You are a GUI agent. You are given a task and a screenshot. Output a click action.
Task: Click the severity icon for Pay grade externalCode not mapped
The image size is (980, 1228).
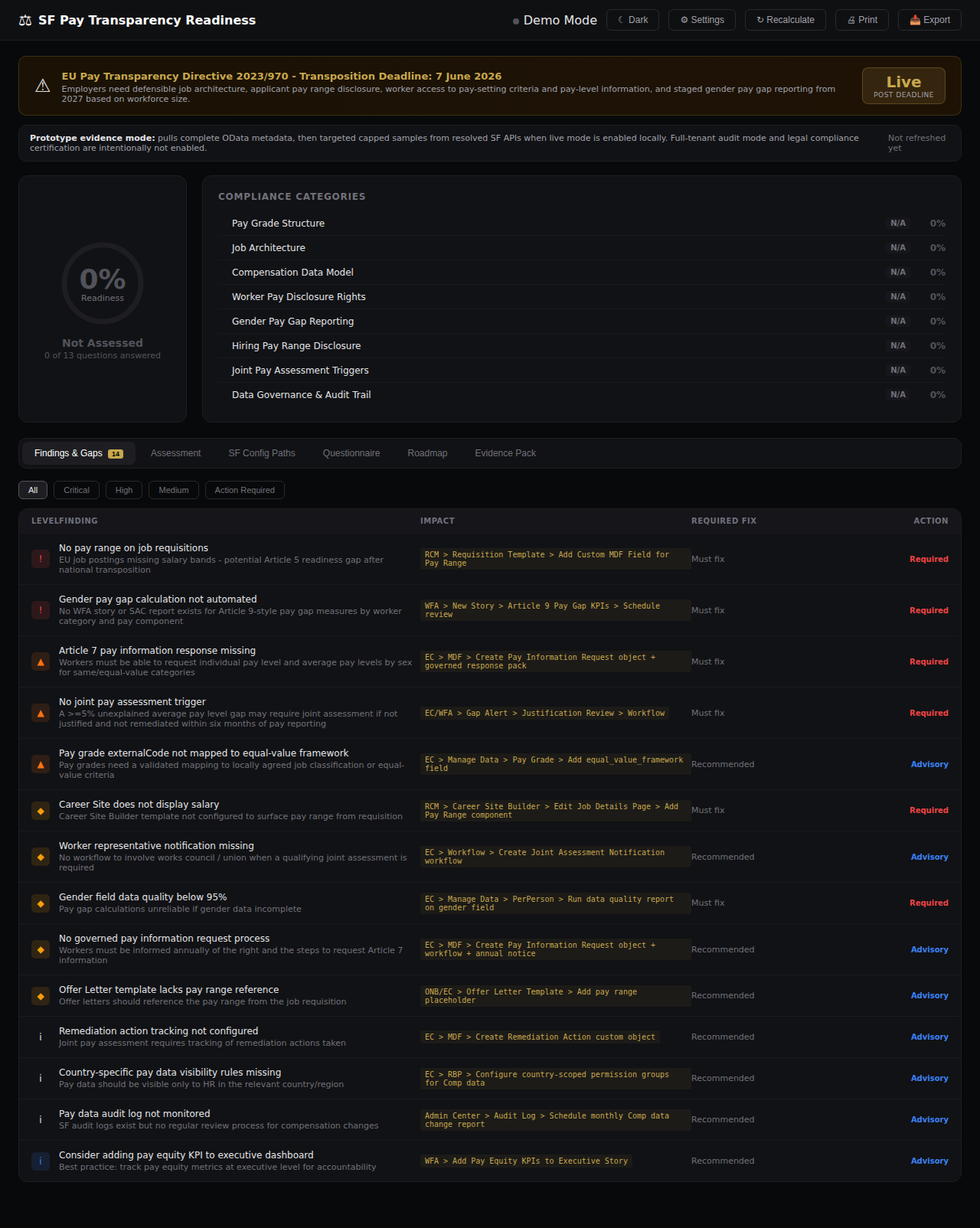coord(41,764)
